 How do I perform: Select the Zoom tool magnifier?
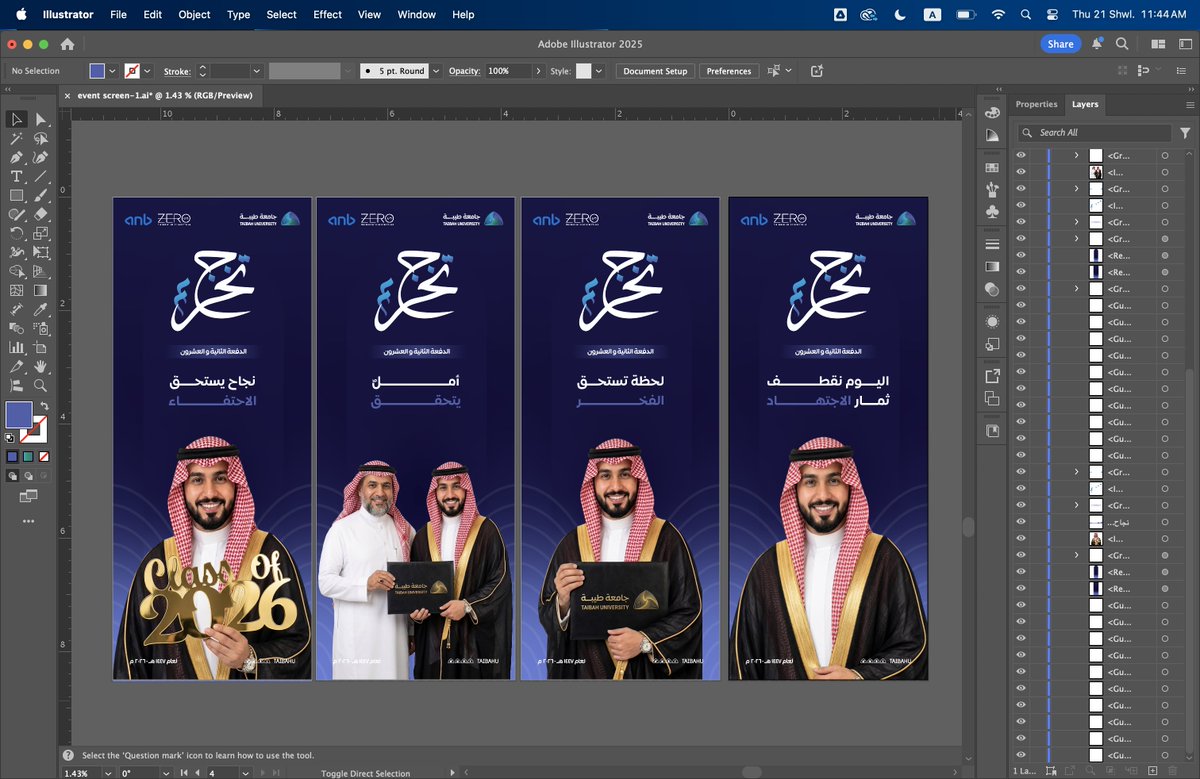(41, 385)
